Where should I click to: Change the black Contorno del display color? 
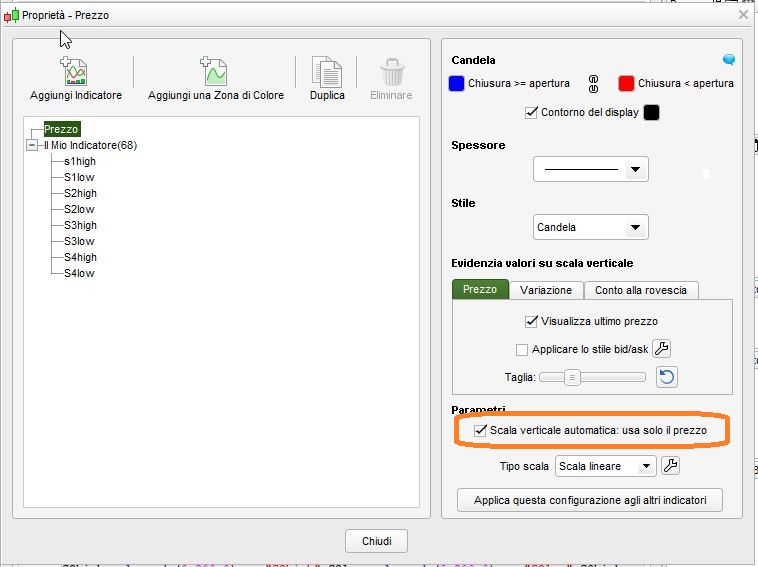pyautogui.click(x=651, y=113)
